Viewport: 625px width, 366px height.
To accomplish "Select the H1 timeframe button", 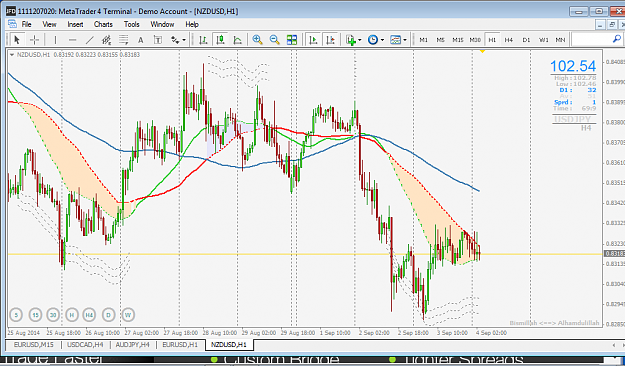I will (492, 40).
